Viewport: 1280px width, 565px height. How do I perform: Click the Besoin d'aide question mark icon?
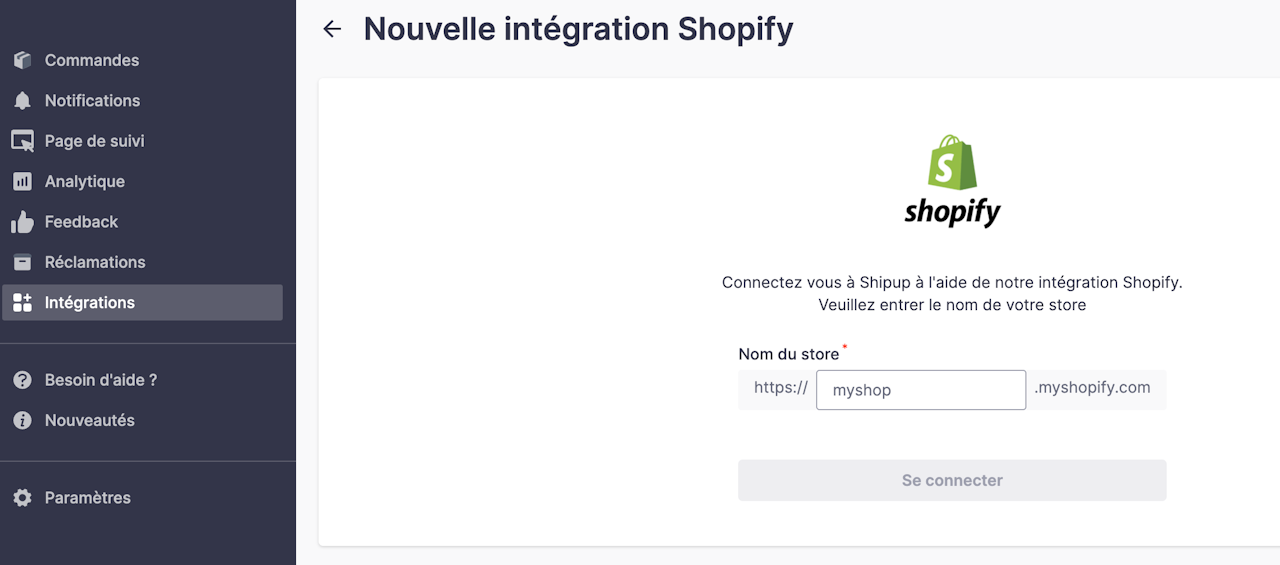click(x=22, y=380)
